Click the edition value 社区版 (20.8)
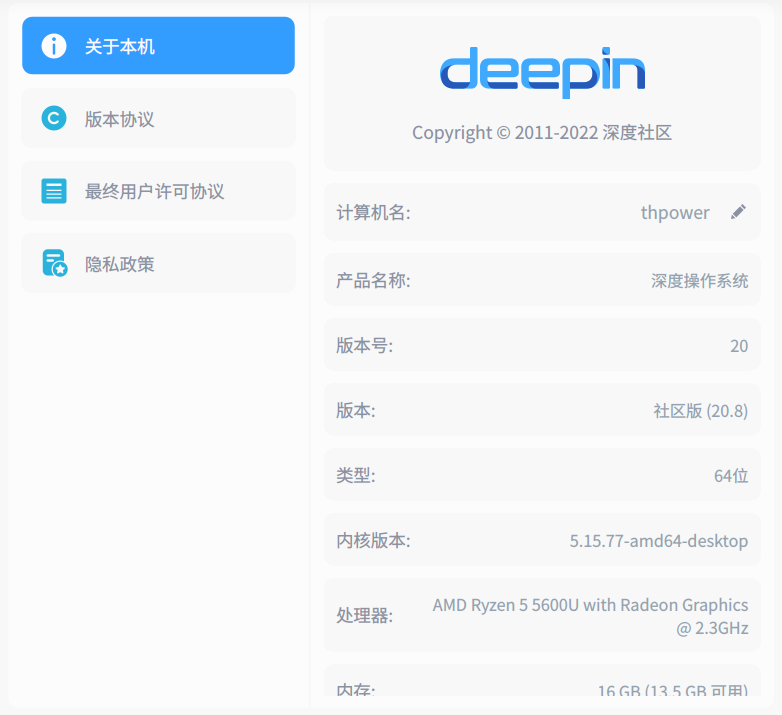 pos(701,411)
